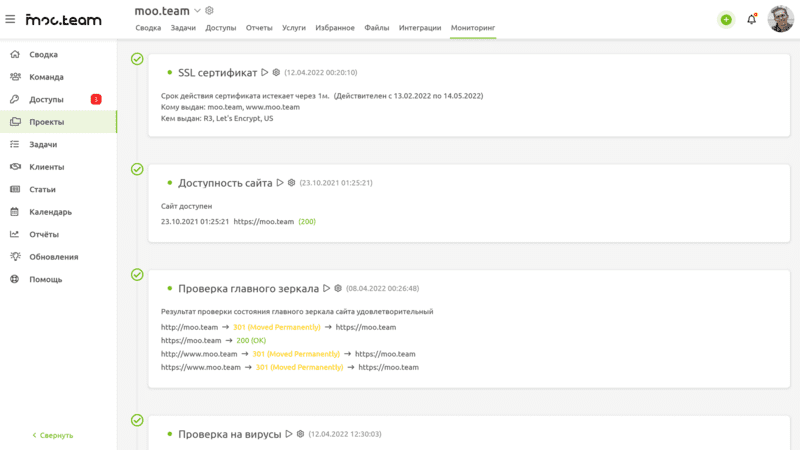
Task: Click the Доступы key icon in sidebar
Action: tap(15, 99)
